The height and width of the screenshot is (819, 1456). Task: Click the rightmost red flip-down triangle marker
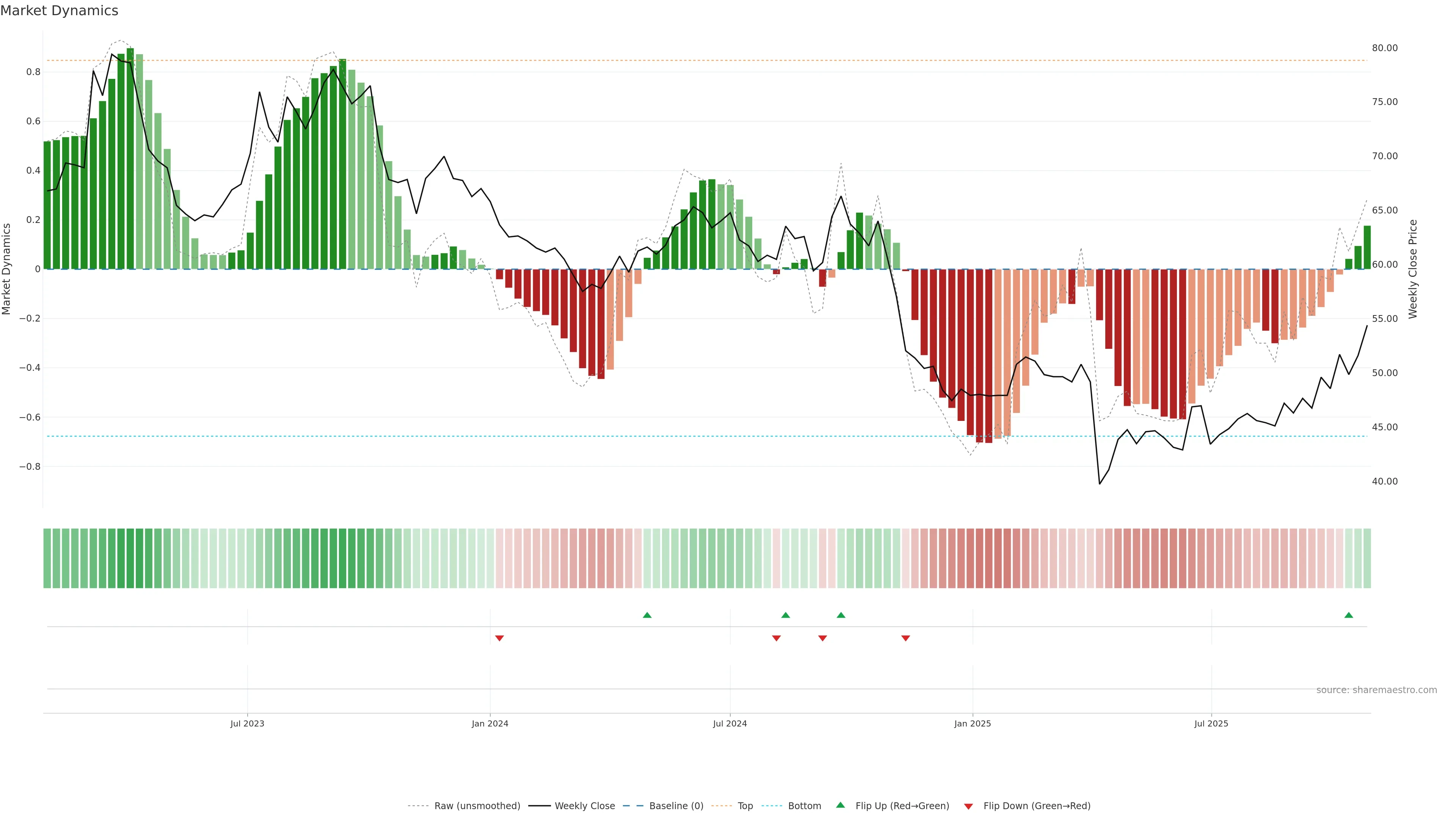point(905,638)
